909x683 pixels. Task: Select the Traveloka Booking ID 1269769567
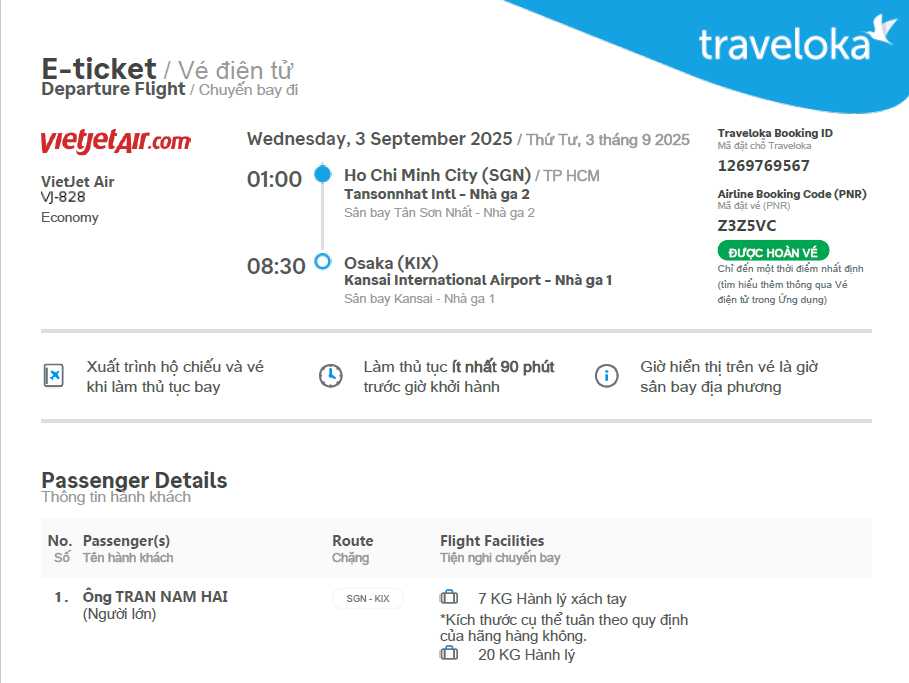(764, 166)
